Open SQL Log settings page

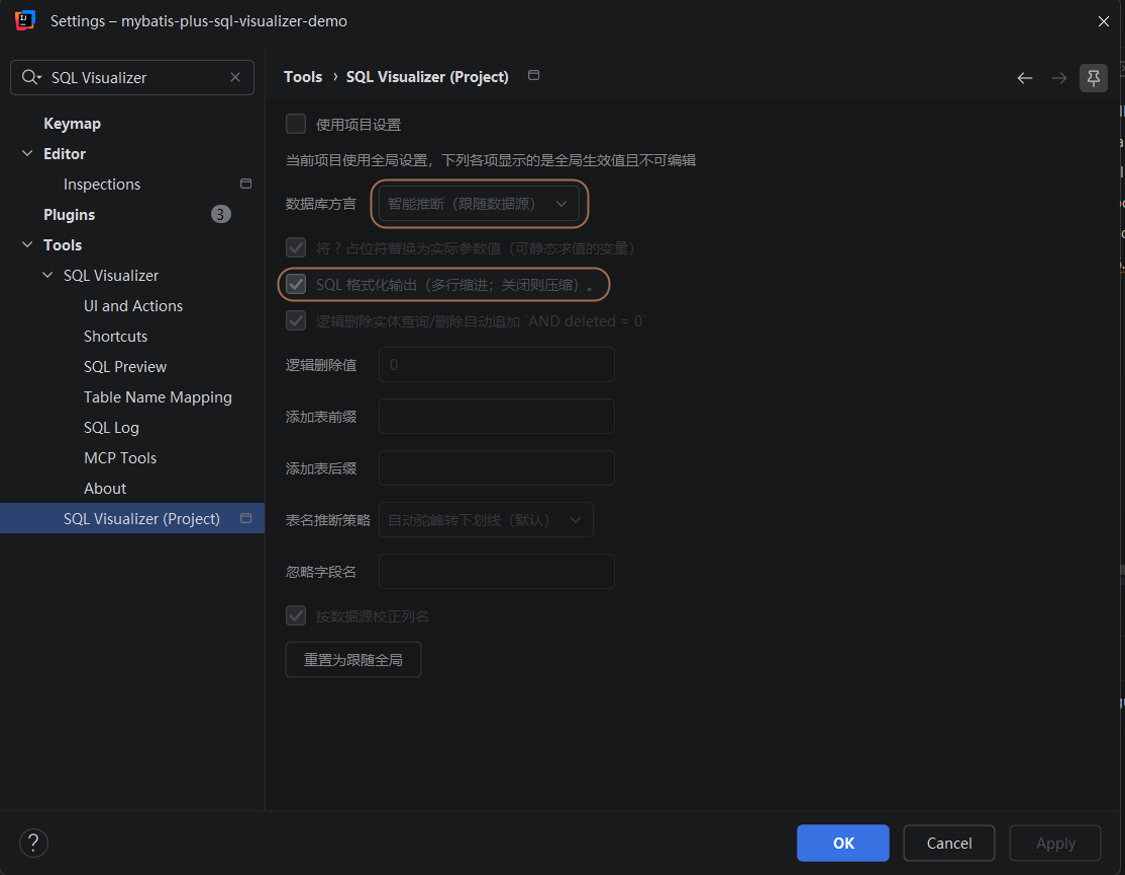point(111,427)
